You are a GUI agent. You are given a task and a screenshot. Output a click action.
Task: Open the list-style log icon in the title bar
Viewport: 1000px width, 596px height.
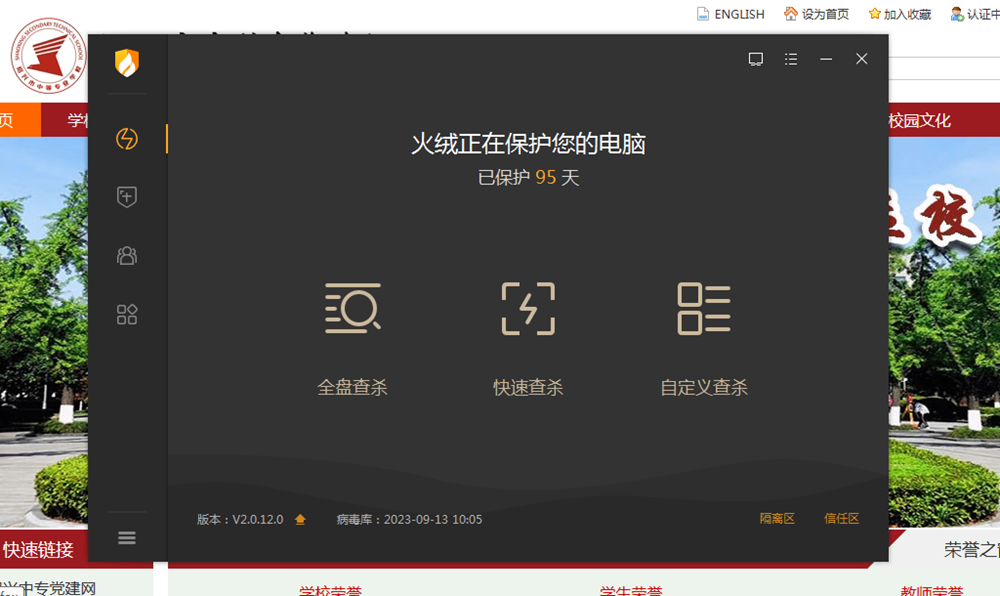pos(790,59)
